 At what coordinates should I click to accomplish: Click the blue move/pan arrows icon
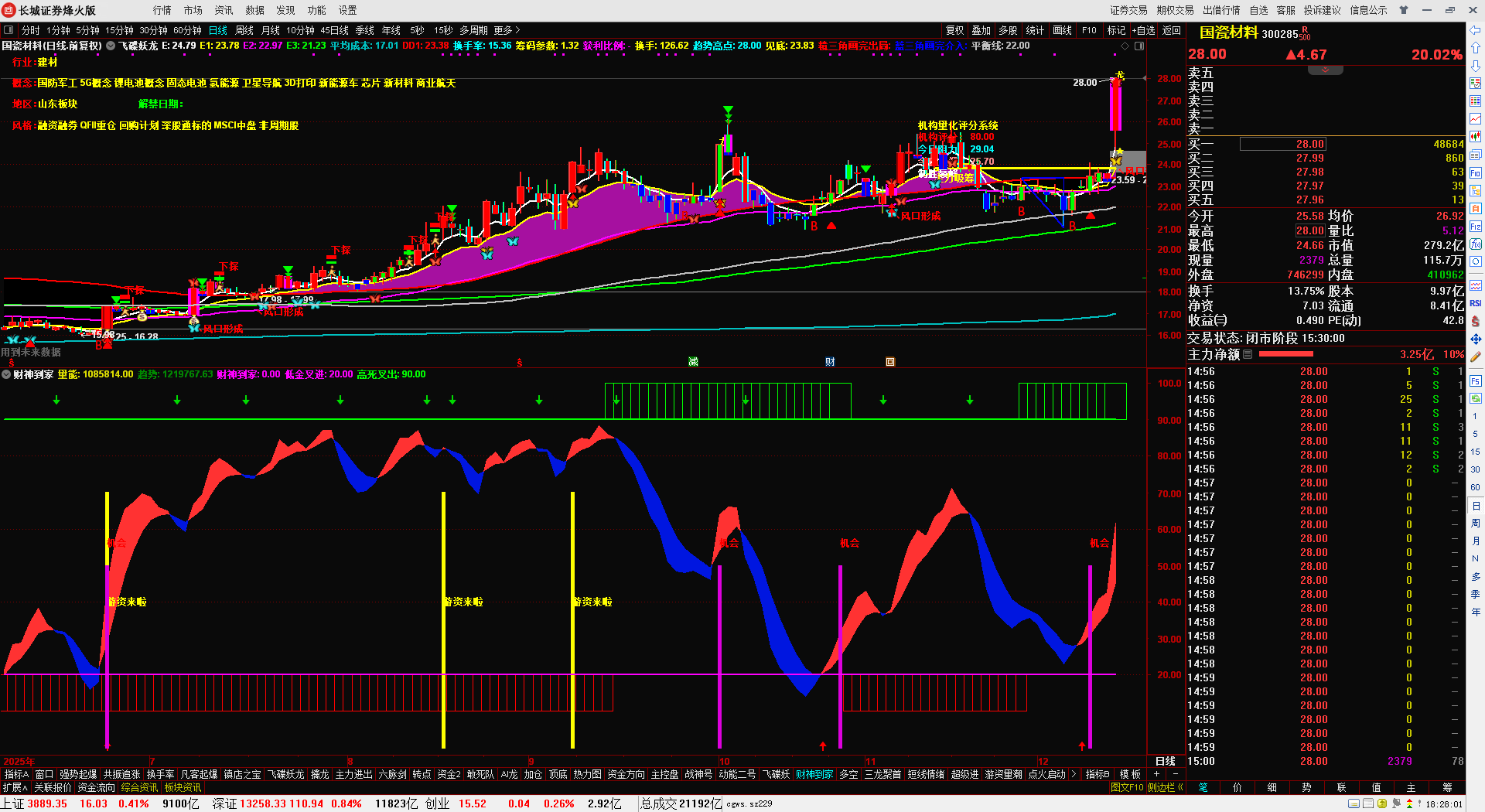[1475, 339]
